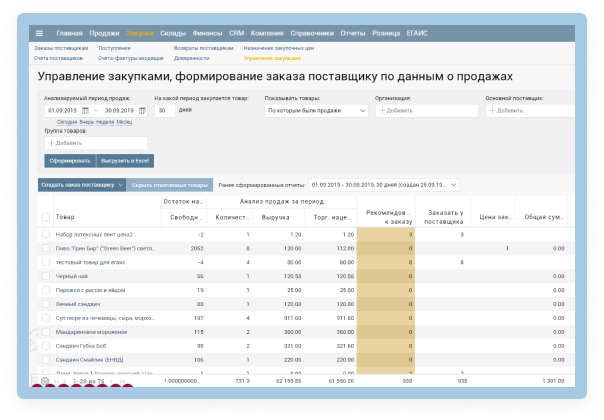Check the row Яичный сэндвич
Image resolution: width=604 pixels, height=420 pixels.
pos(46,304)
